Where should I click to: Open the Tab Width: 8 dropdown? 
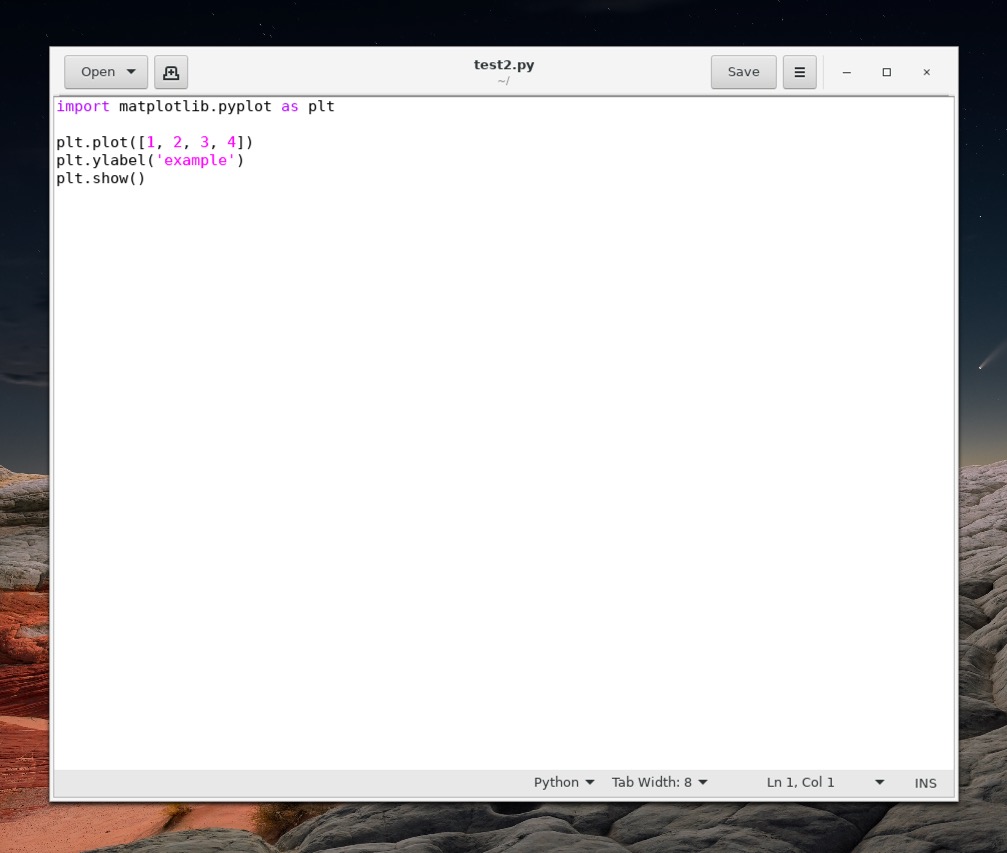[x=659, y=782]
